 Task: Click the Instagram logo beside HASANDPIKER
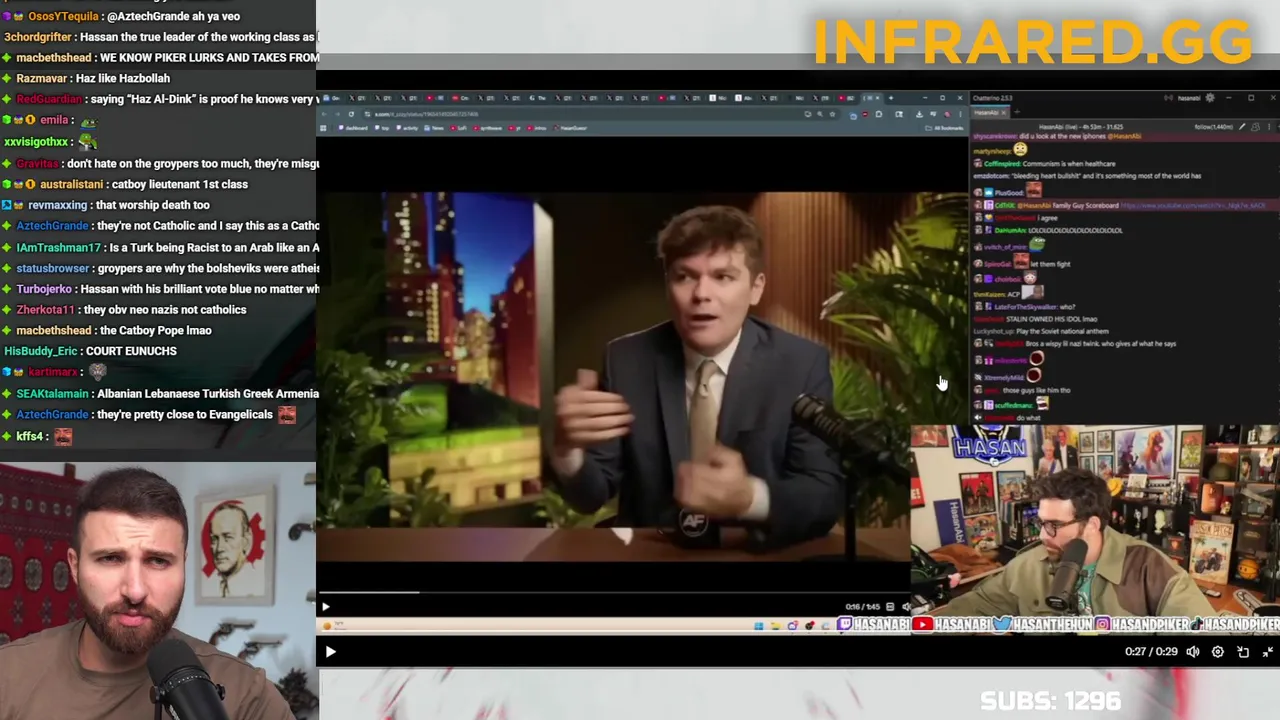(x=1102, y=625)
